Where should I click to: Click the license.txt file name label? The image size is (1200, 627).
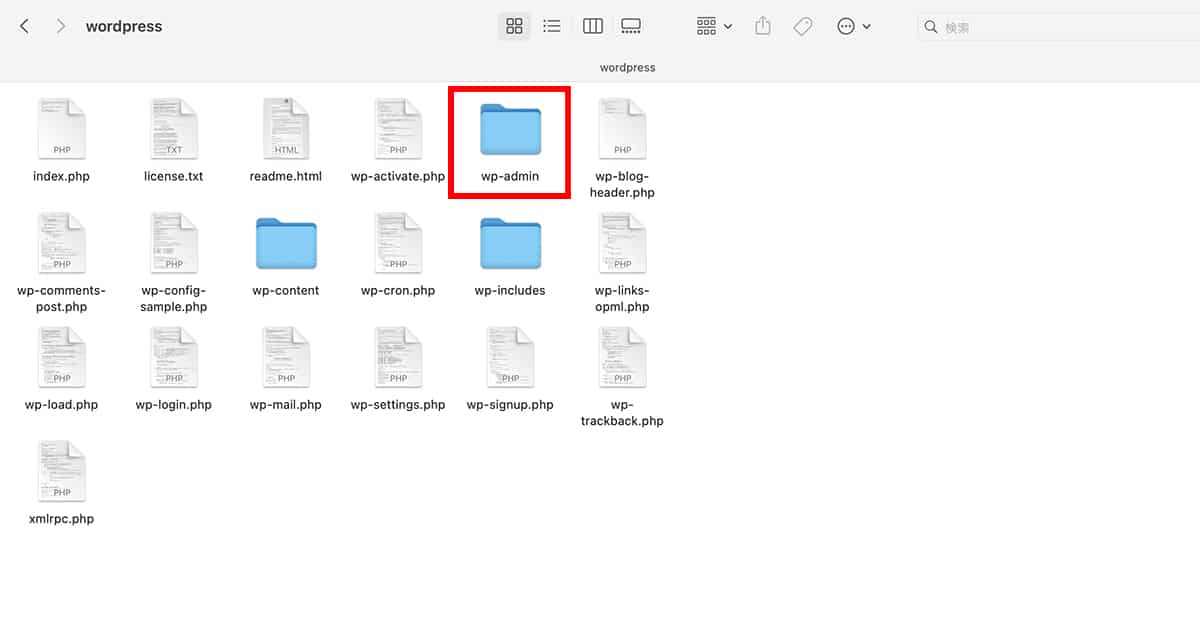174,177
